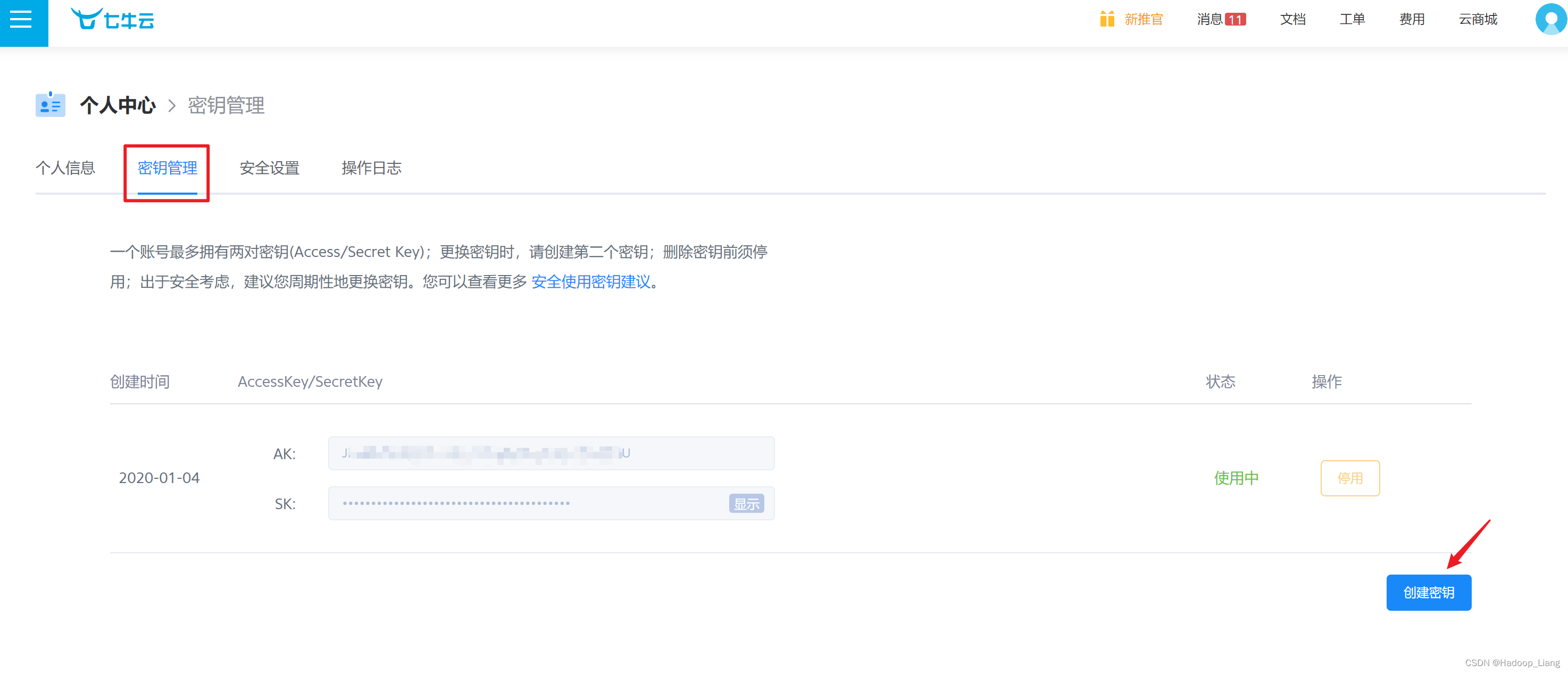Switch to the 安全设置 tab
This screenshot has width=1568, height=673.
click(x=269, y=168)
